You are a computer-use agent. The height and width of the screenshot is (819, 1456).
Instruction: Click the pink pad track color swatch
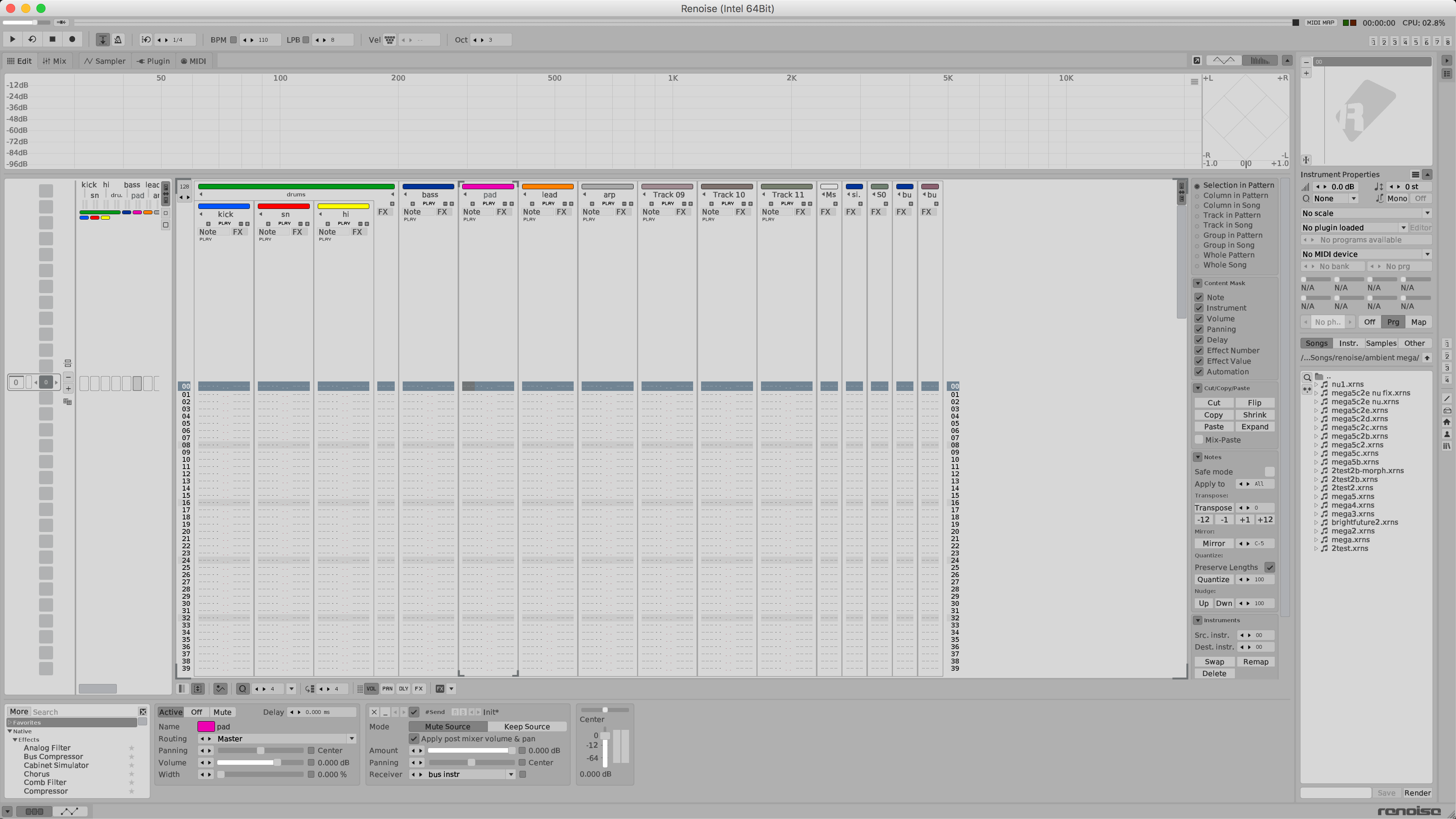[x=206, y=727]
